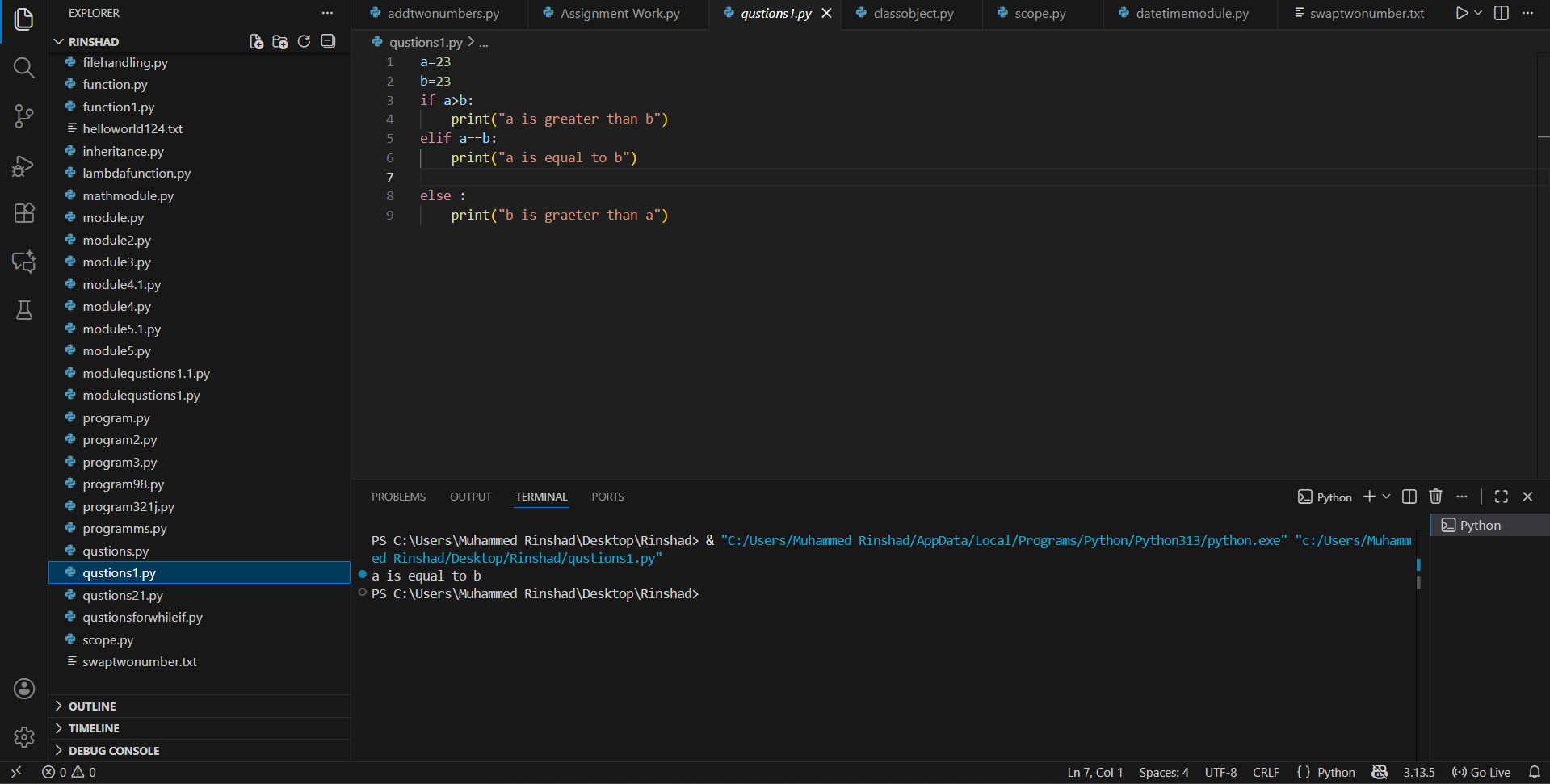Click the Python interpreter version 3.13.5

(1418, 772)
